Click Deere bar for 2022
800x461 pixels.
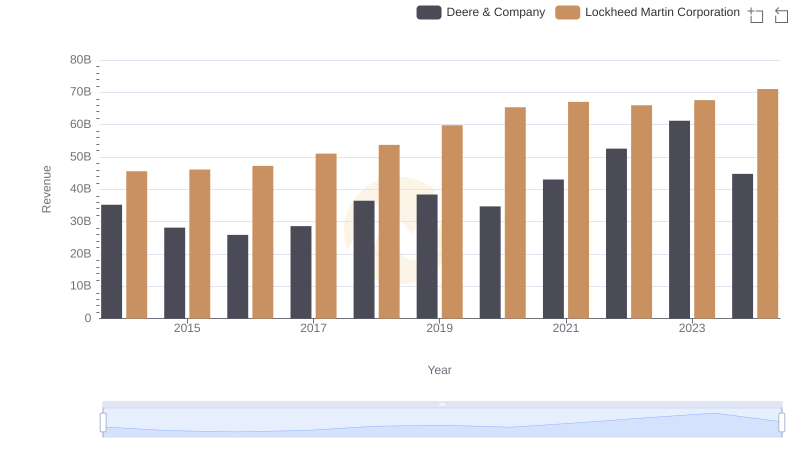616,234
